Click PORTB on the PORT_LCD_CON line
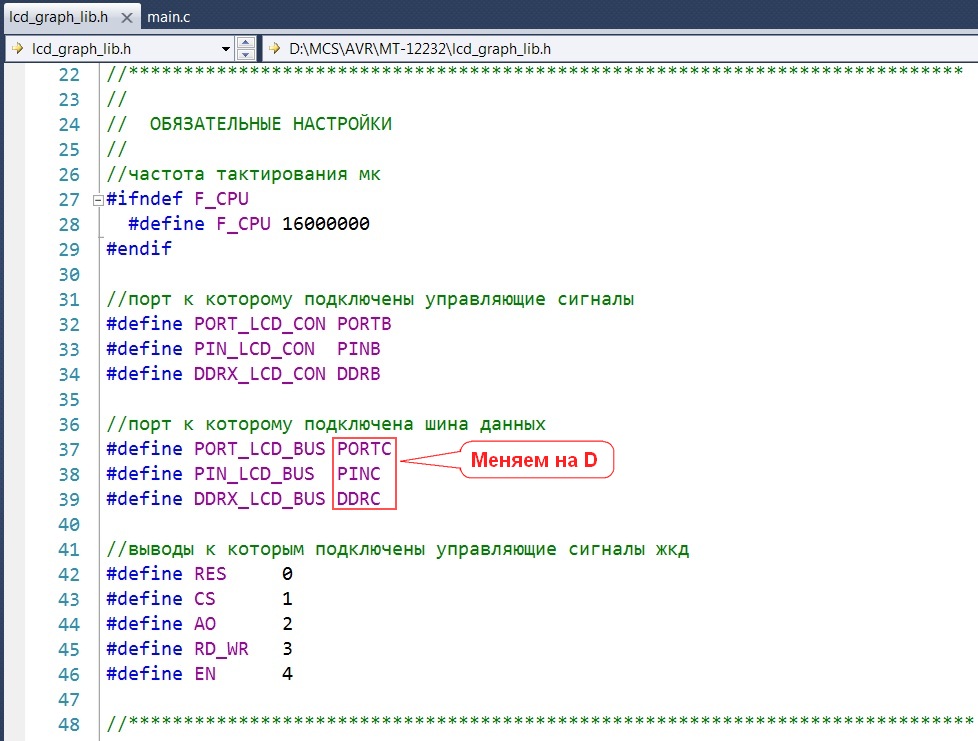This screenshot has width=978, height=741. 364,324
